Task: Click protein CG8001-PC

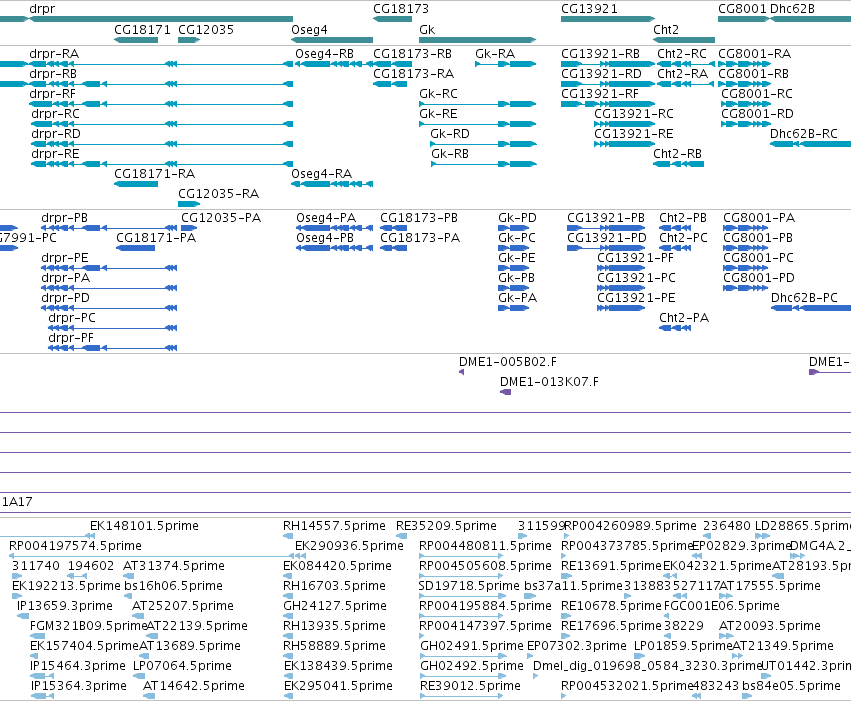Action: coord(746,268)
